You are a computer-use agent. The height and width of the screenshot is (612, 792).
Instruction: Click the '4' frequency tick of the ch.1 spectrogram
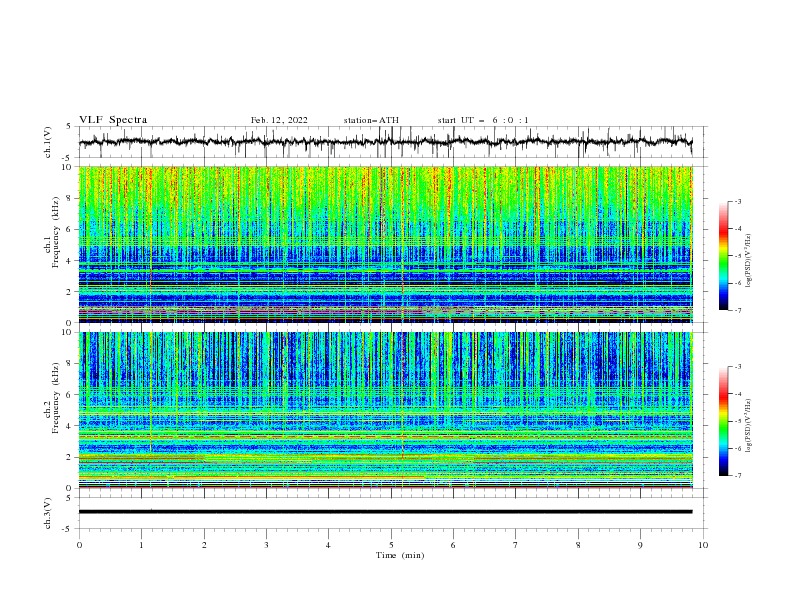(x=70, y=261)
